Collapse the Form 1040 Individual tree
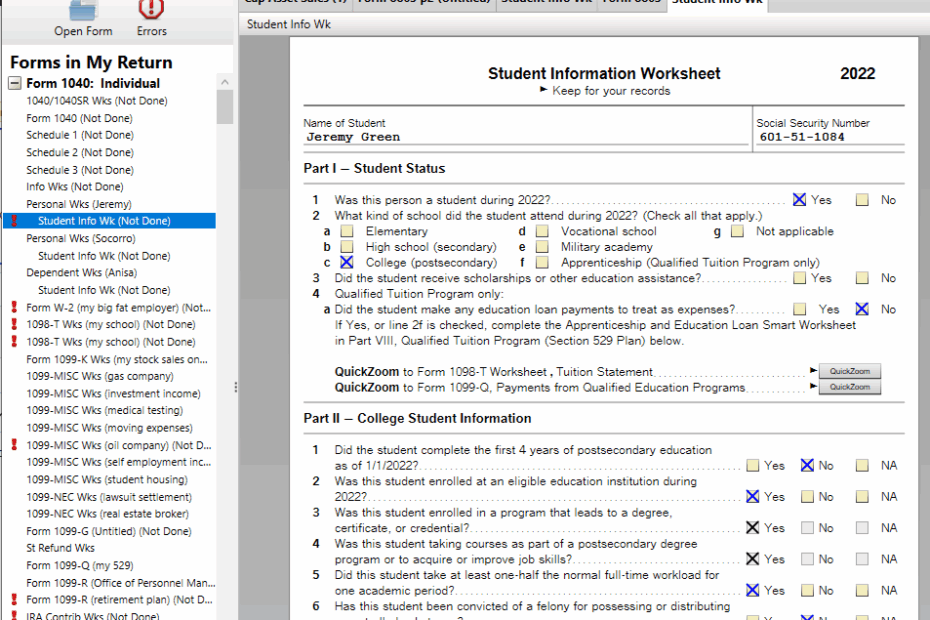Image resolution: width=930 pixels, height=620 pixels. click(13, 85)
